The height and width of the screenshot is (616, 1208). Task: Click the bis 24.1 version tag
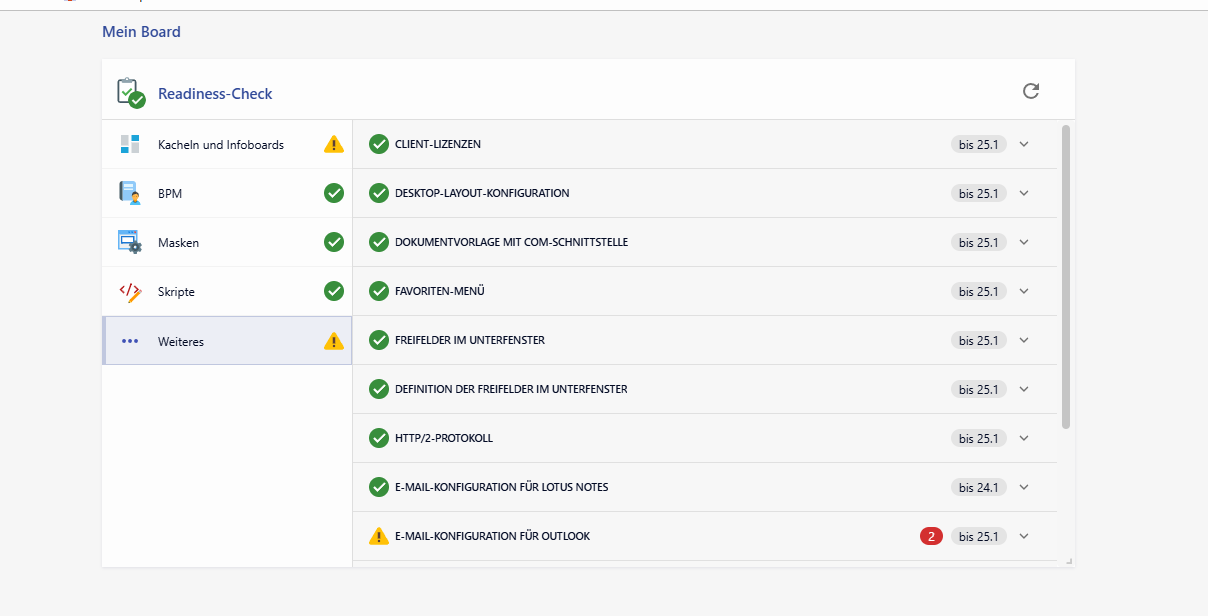pyautogui.click(x=978, y=487)
